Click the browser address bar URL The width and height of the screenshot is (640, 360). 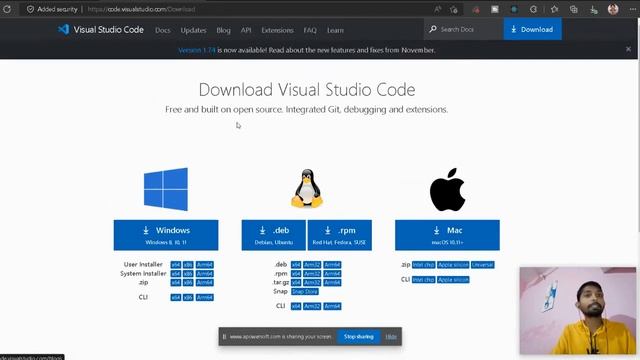(141, 9)
